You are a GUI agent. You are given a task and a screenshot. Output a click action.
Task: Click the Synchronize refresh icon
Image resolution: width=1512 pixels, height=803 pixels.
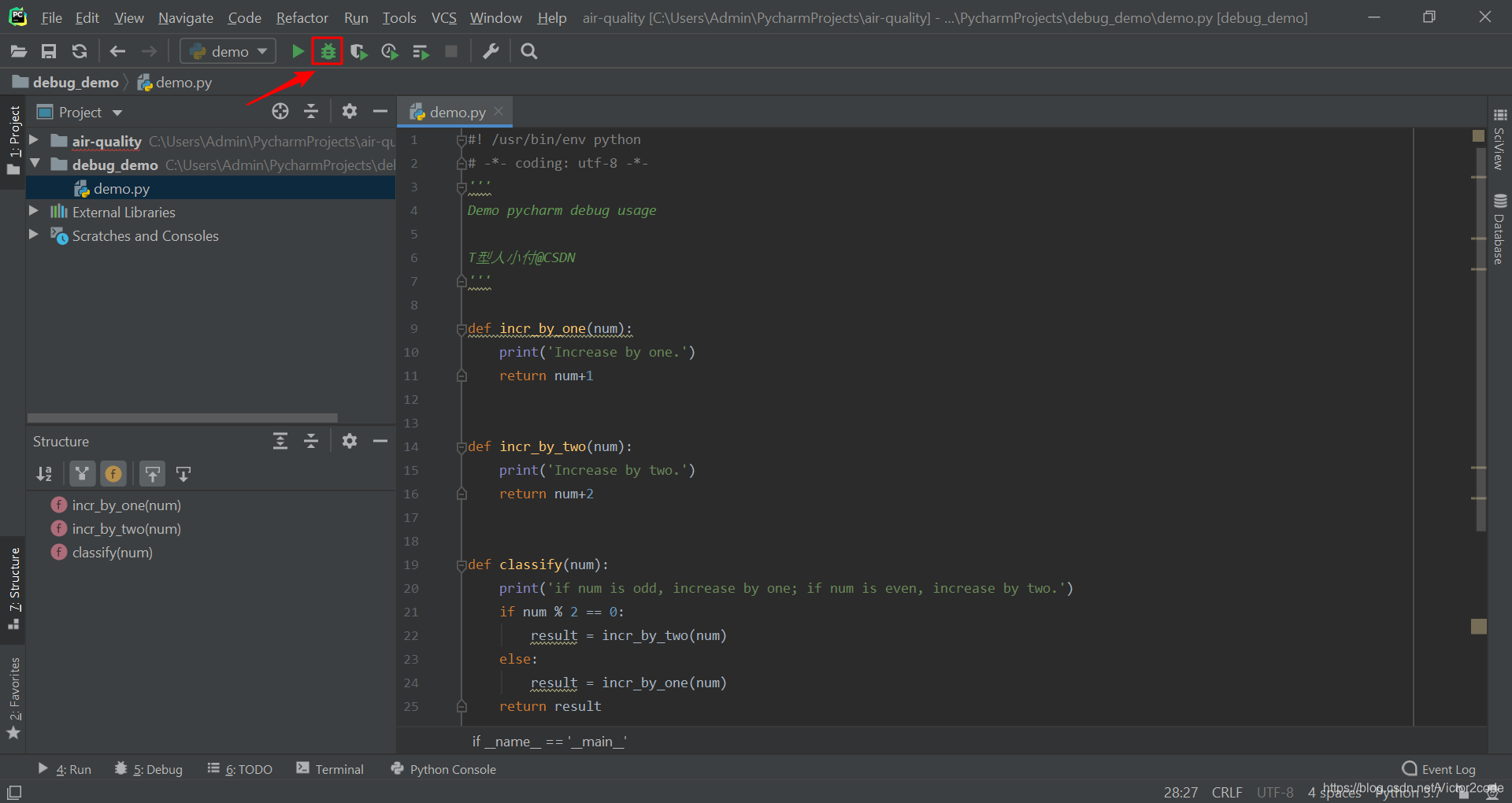pos(80,52)
